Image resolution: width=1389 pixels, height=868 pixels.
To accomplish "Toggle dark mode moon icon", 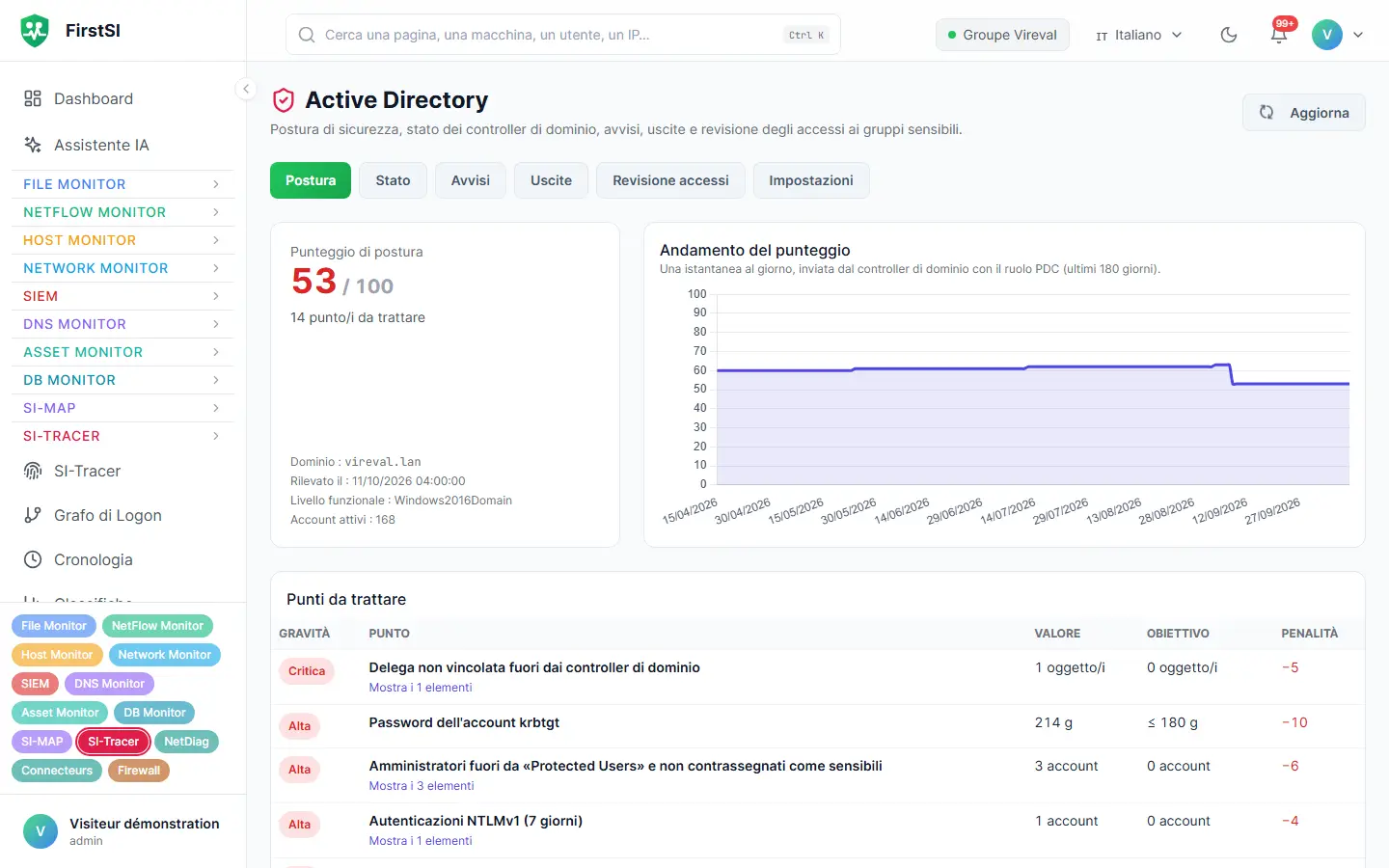I will (x=1229, y=35).
